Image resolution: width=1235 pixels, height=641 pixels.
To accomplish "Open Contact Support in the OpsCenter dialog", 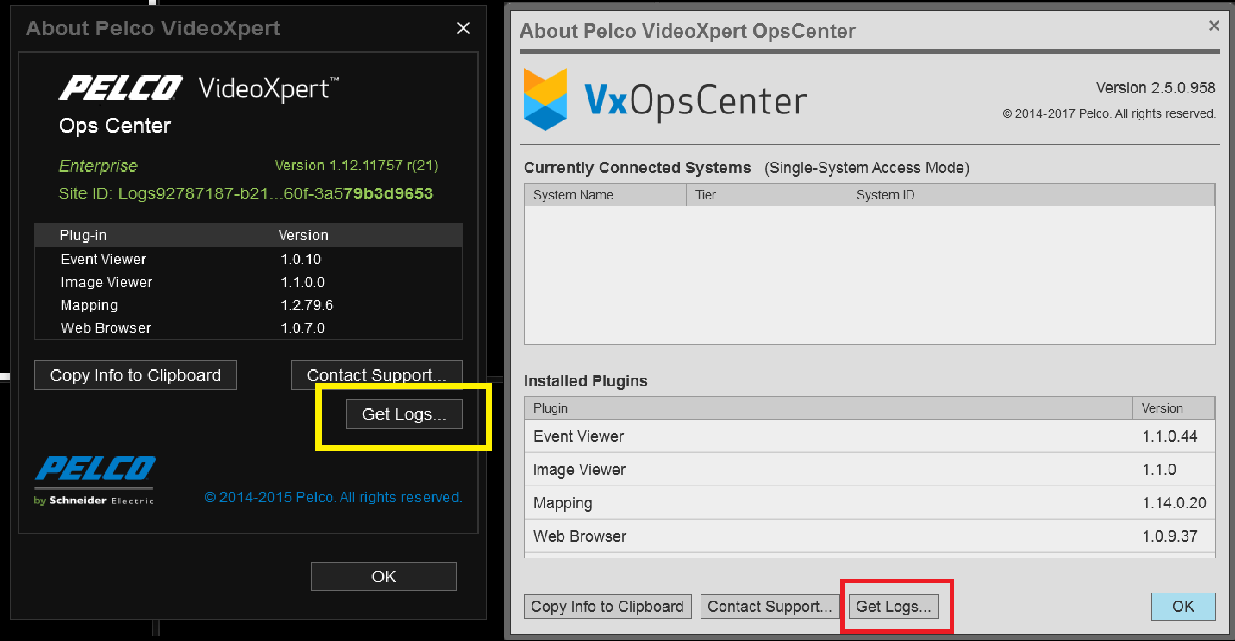I will [x=770, y=606].
